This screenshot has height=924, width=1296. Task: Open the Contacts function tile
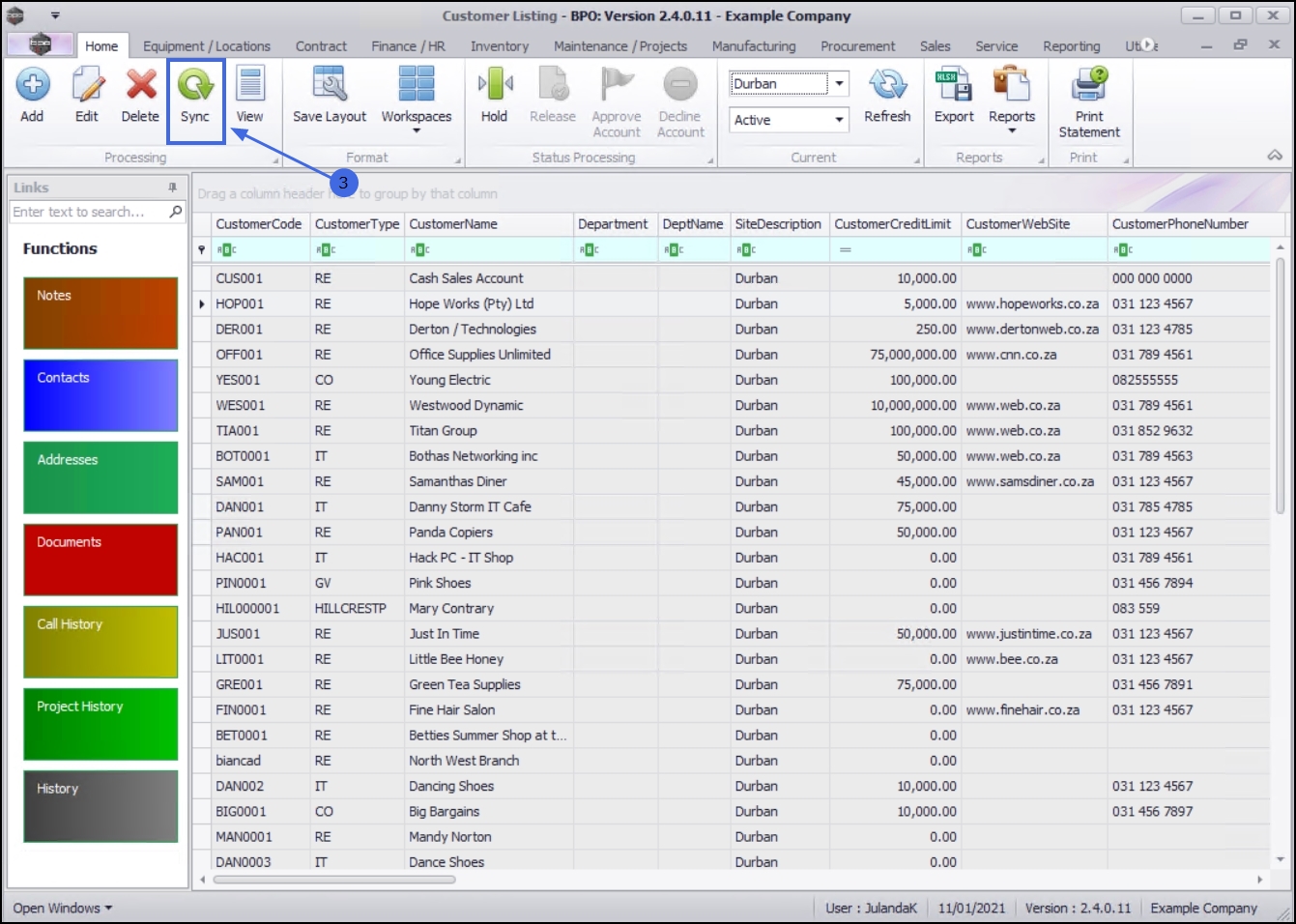pos(101,395)
